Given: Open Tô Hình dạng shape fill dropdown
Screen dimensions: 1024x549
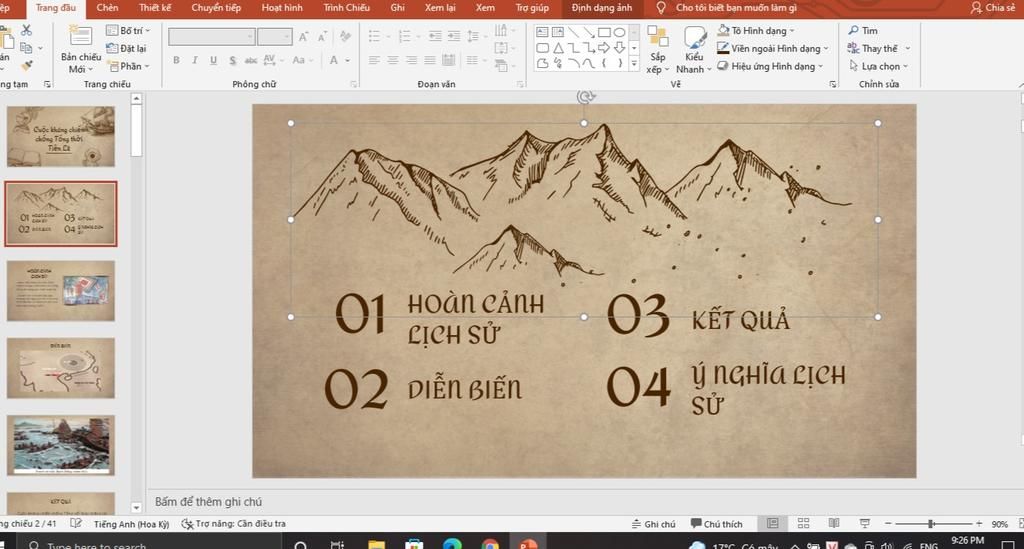Looking at the screenshot, I should pos(756,31).
